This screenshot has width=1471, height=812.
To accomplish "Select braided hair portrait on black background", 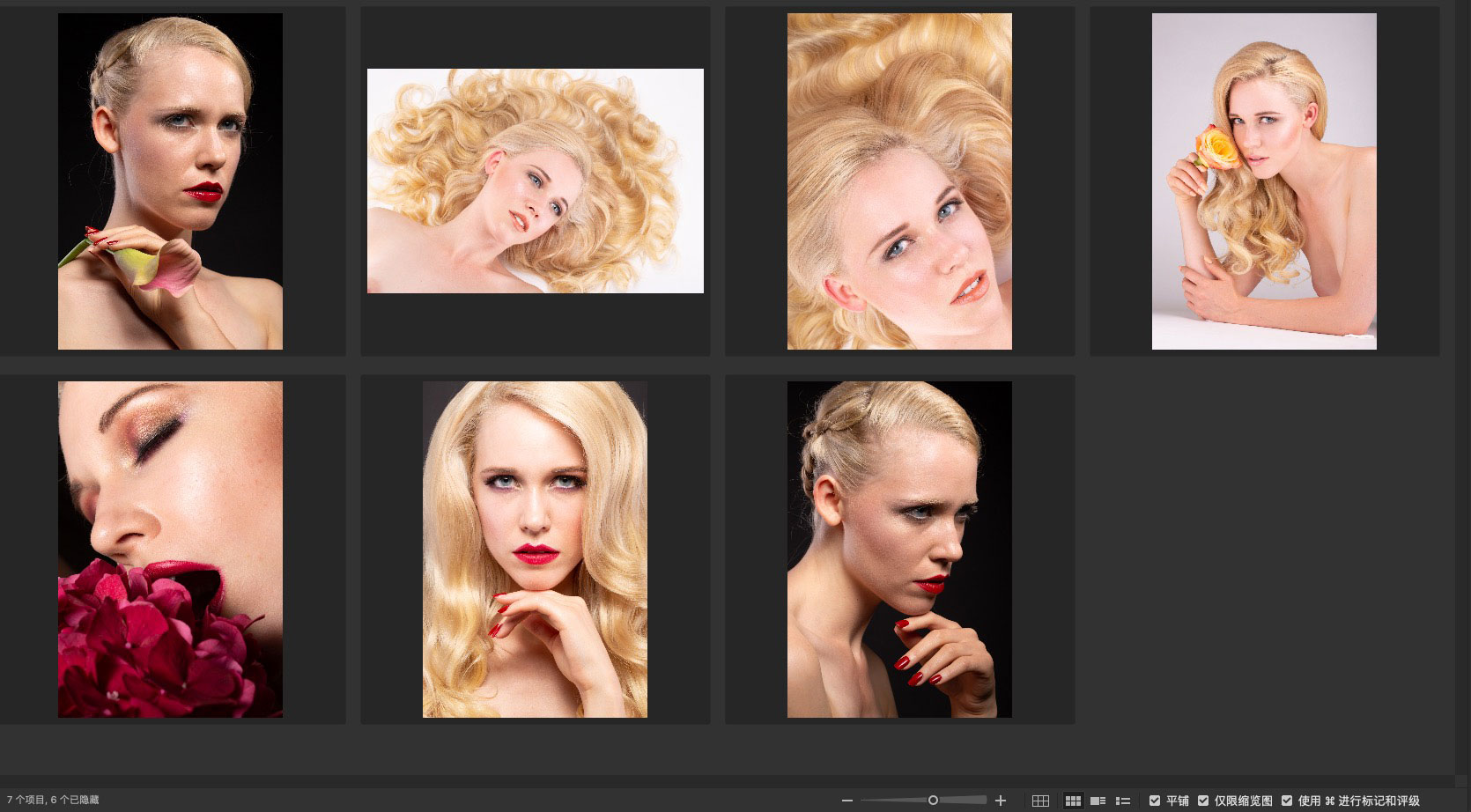I will click(899, 550).
